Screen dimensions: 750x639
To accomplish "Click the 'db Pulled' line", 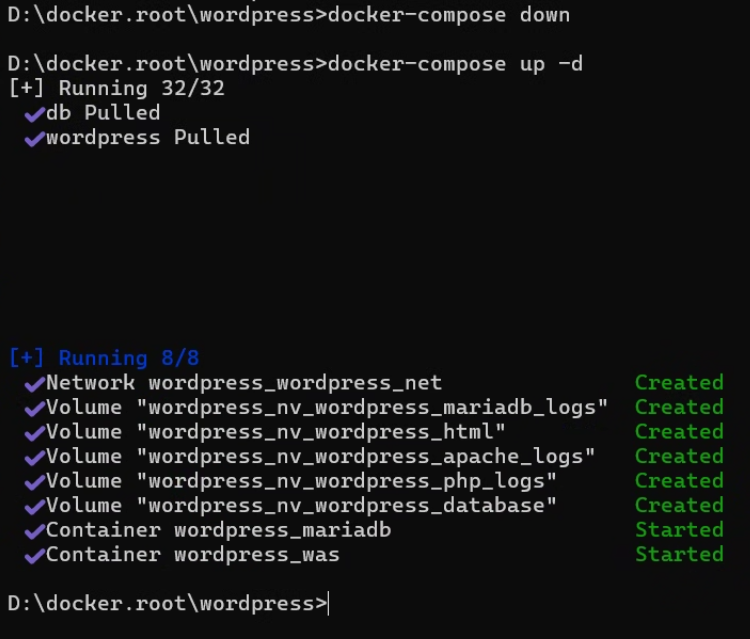I will [x=103, y=113].
